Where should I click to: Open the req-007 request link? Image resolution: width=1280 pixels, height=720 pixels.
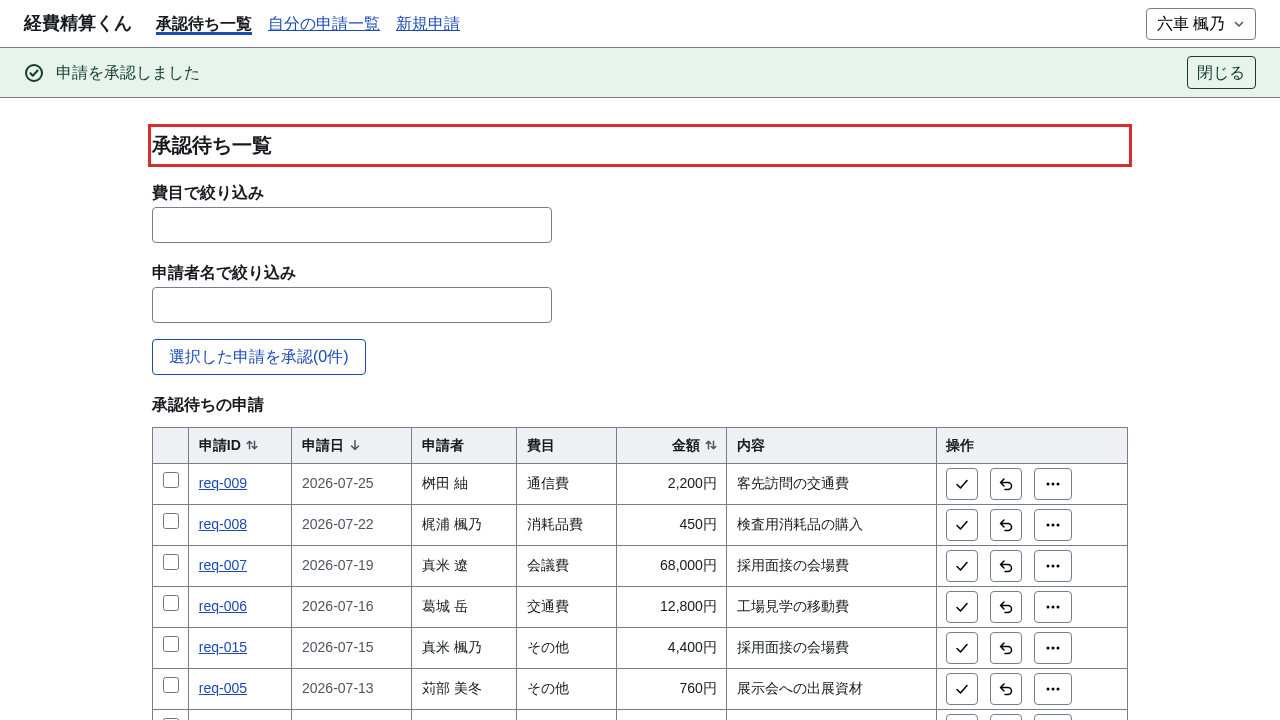[223, 566]
